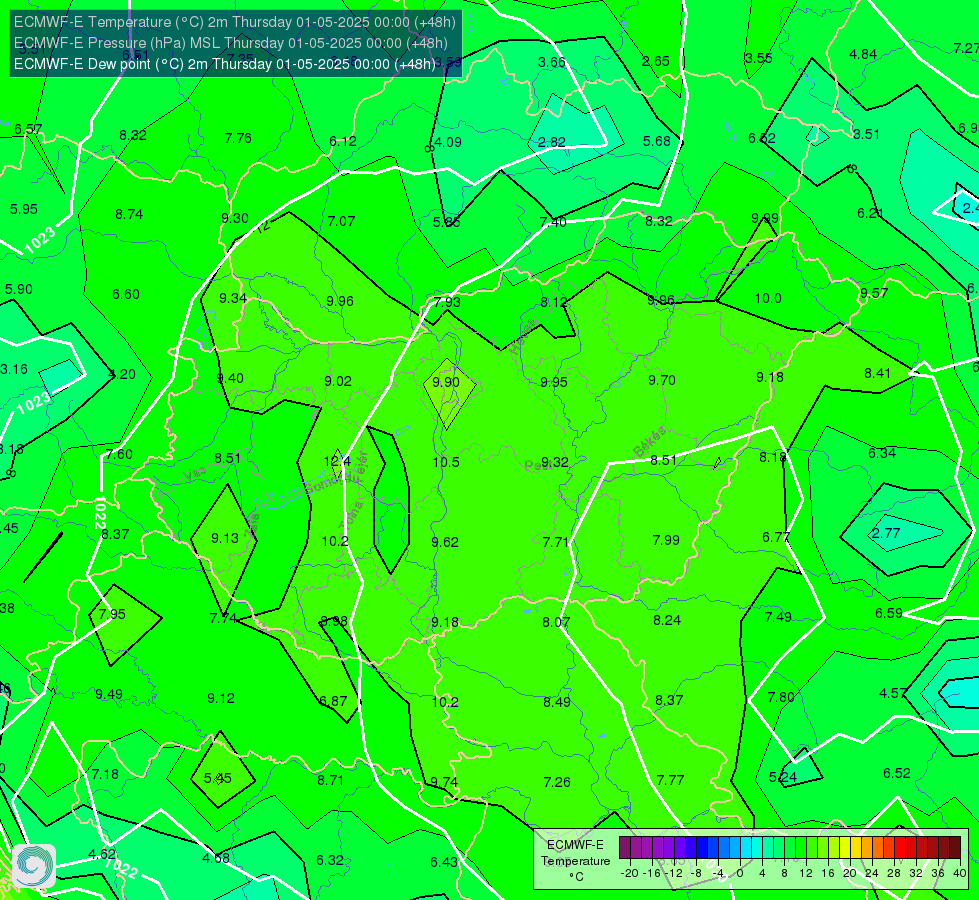Click the 4.62 temperature value
This screenshot has height=900, width=979.
[102, 854]
